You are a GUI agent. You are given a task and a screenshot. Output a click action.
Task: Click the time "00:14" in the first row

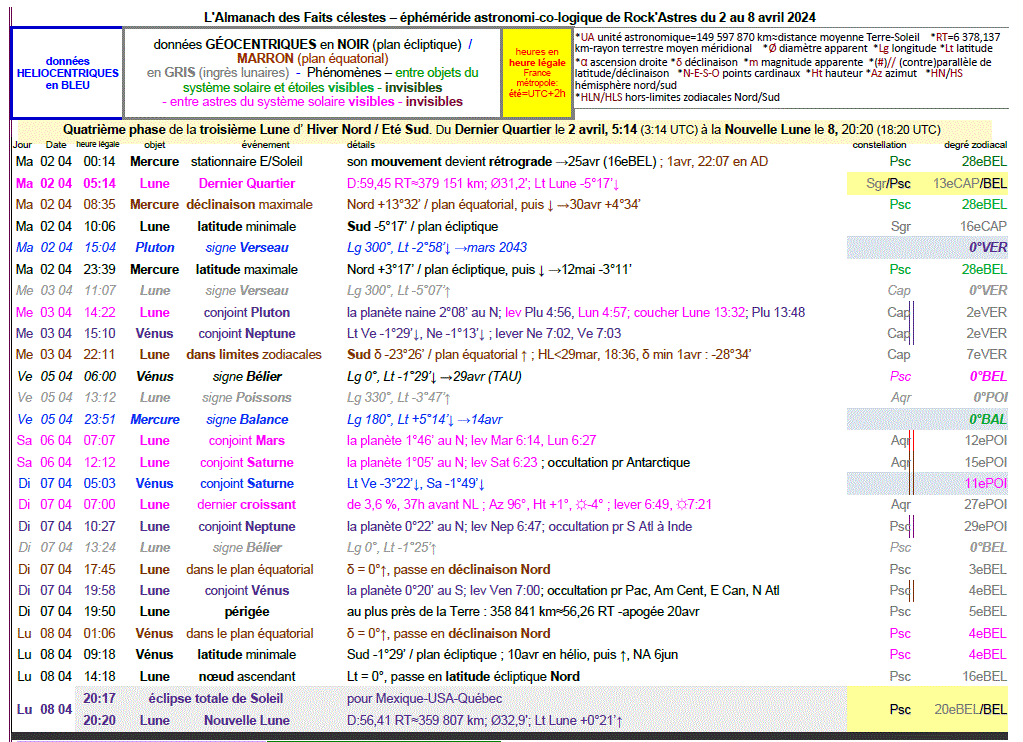tap(99, 161)
